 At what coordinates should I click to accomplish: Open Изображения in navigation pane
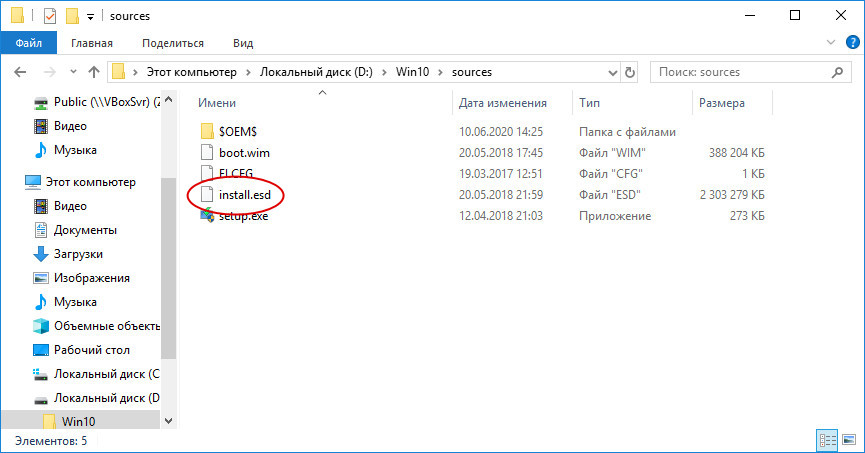(92, 278)
